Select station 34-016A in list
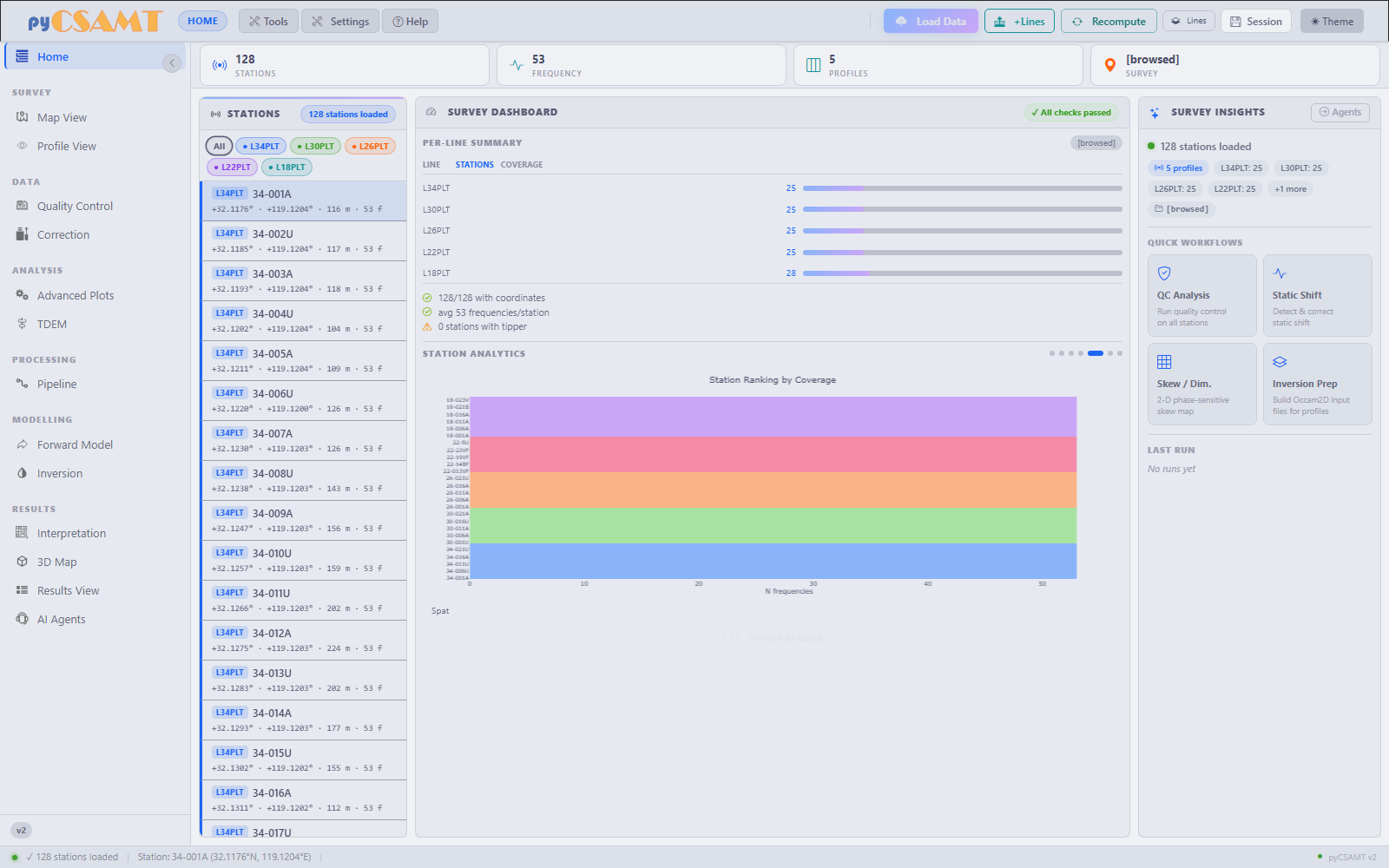Viewport: 1389px width, 868px height. pos(304,799)
